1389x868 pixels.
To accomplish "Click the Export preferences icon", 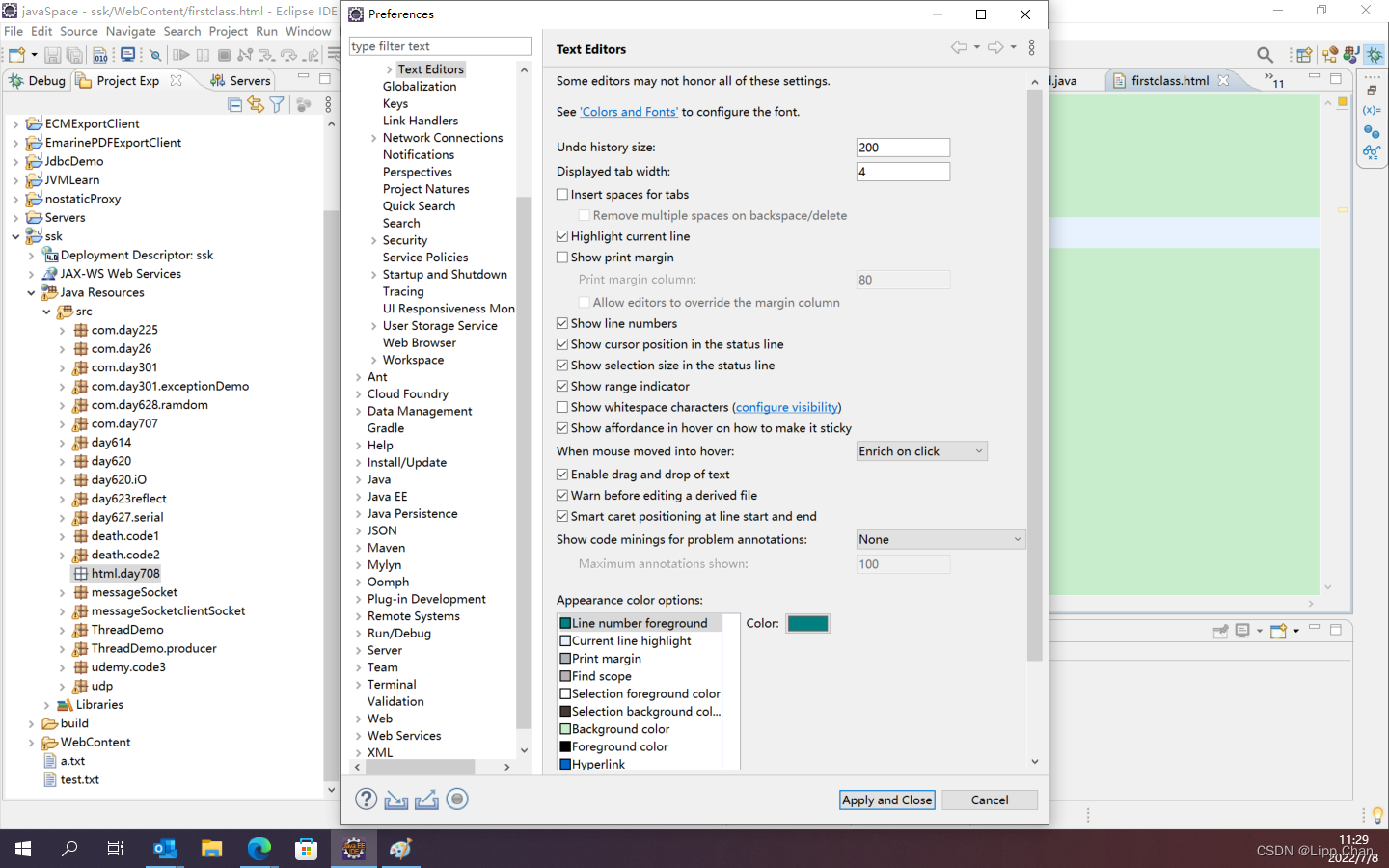I will (x=426, y=800).
